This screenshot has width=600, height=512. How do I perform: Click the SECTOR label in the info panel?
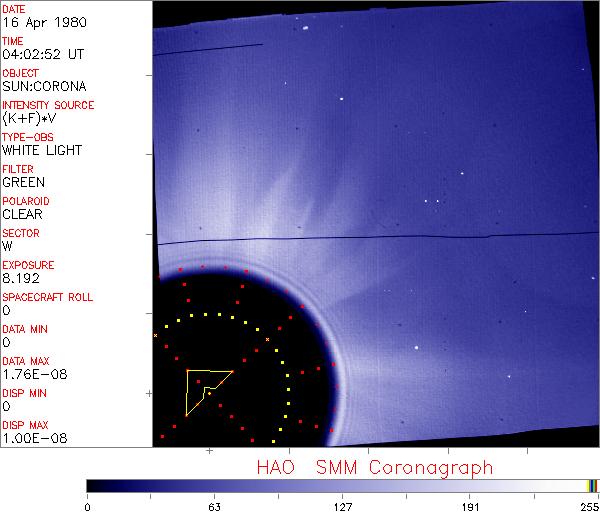pyautogui.click(x=20, y=233)
